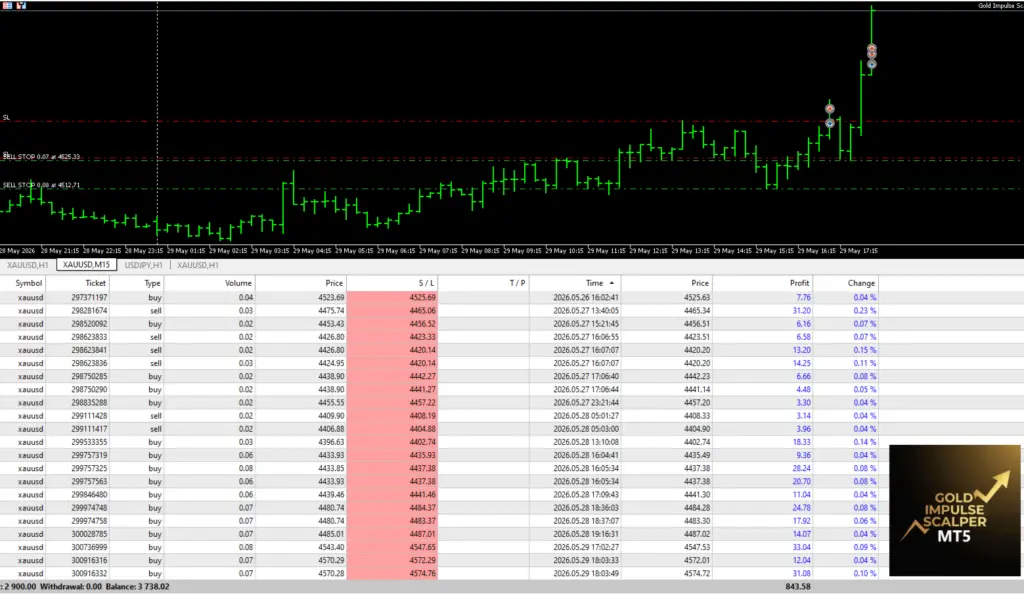The width and height of the screenshot is (1024, 594).
Task: Click the depth of market chart icon
Action: click(22, 5)
